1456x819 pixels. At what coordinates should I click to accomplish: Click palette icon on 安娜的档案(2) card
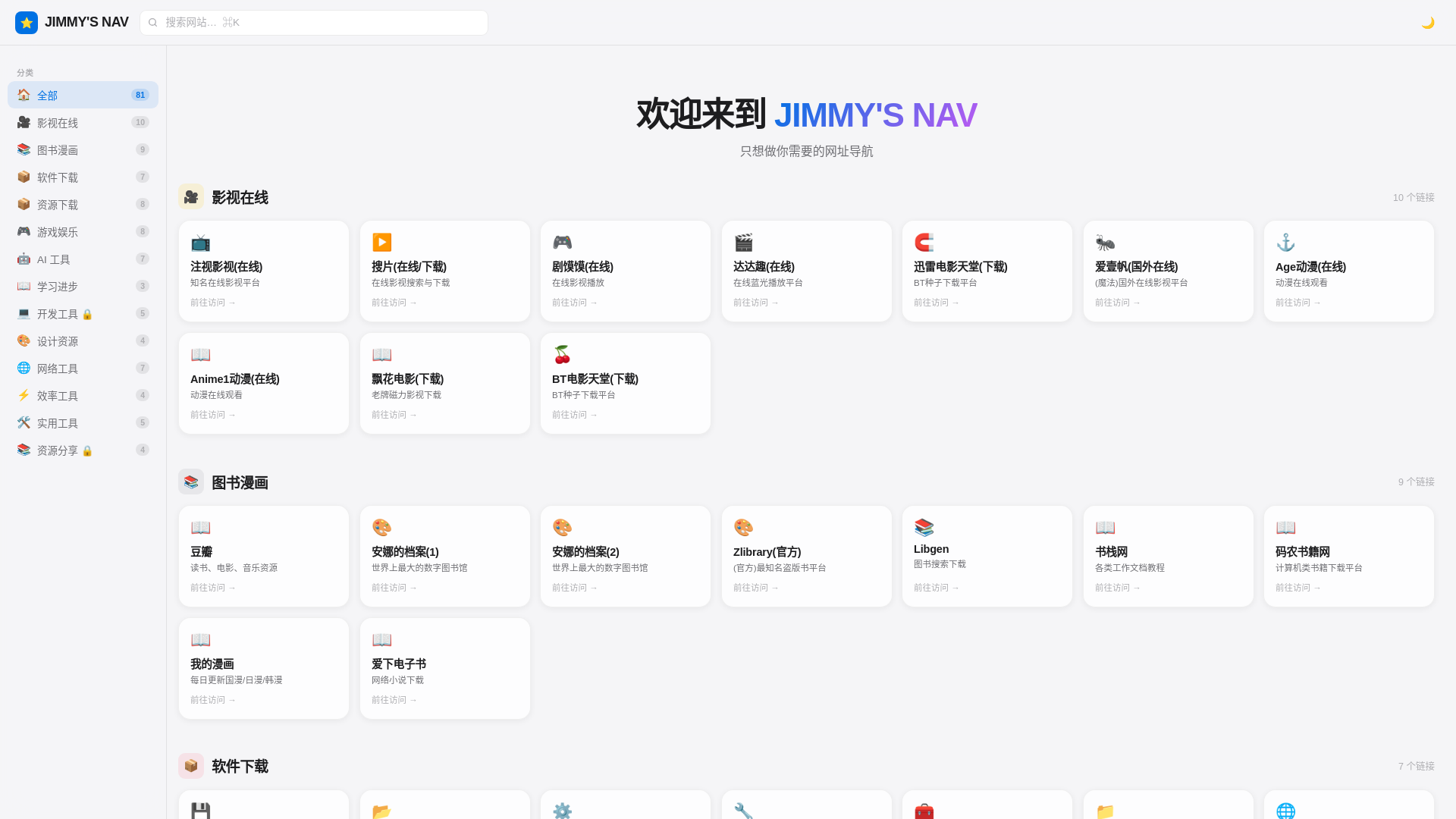coord(562,528)
